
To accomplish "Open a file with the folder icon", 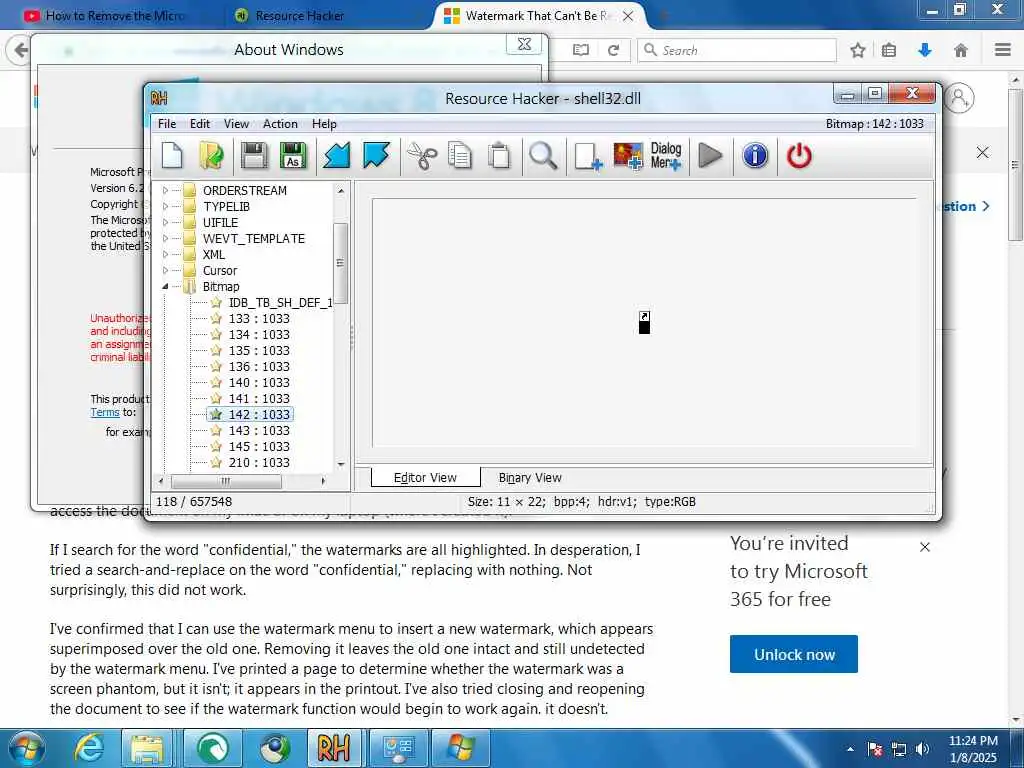I will click(211, 156).
